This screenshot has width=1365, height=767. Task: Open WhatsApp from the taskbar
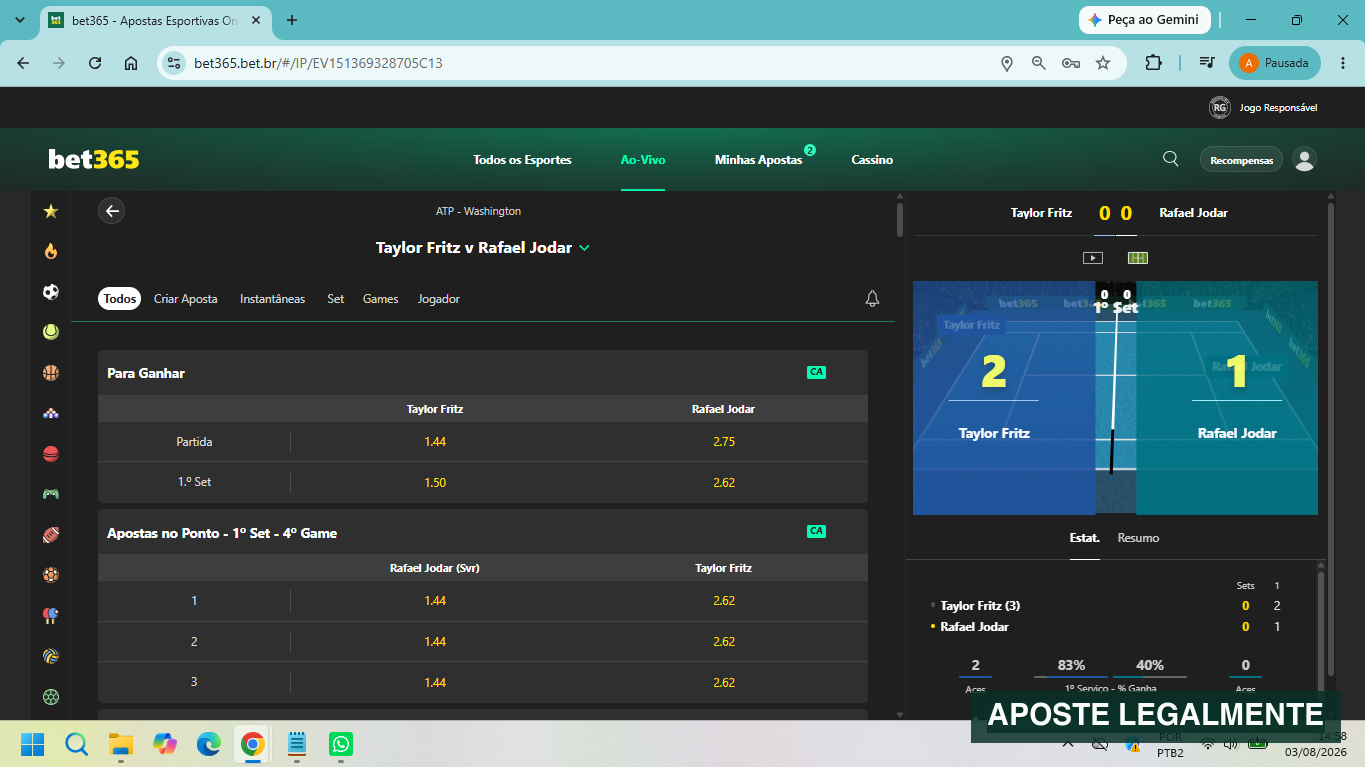click(x=341, y=744)
